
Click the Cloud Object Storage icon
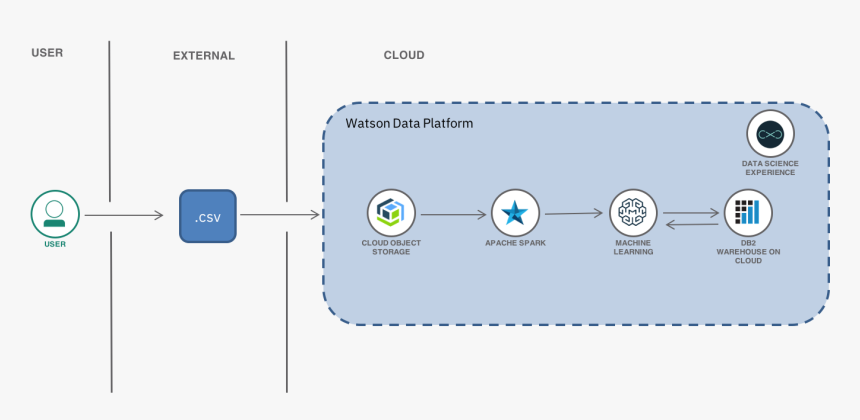point(391,213)
